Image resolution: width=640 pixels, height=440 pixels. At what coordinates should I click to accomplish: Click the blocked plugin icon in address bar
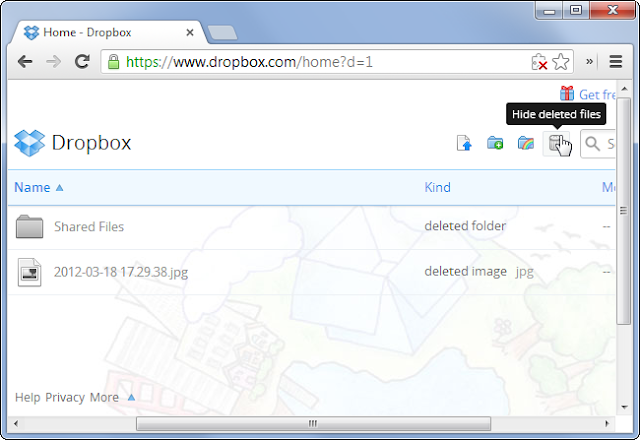tap(539, 62)
